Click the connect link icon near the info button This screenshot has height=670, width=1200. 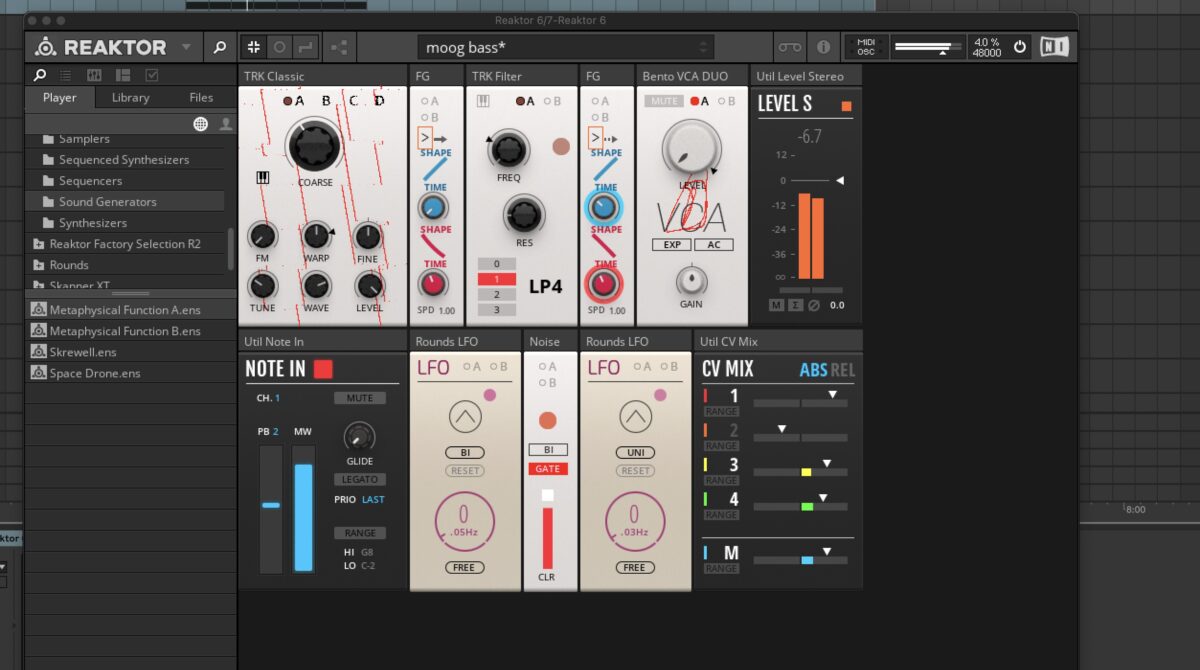(790, 47)
